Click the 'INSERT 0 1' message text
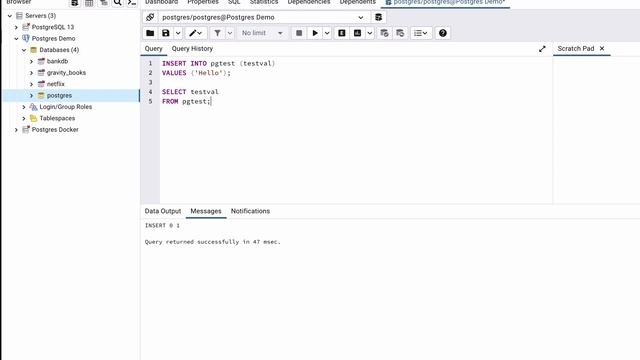640x360 pixels. (x=162, y=225)
